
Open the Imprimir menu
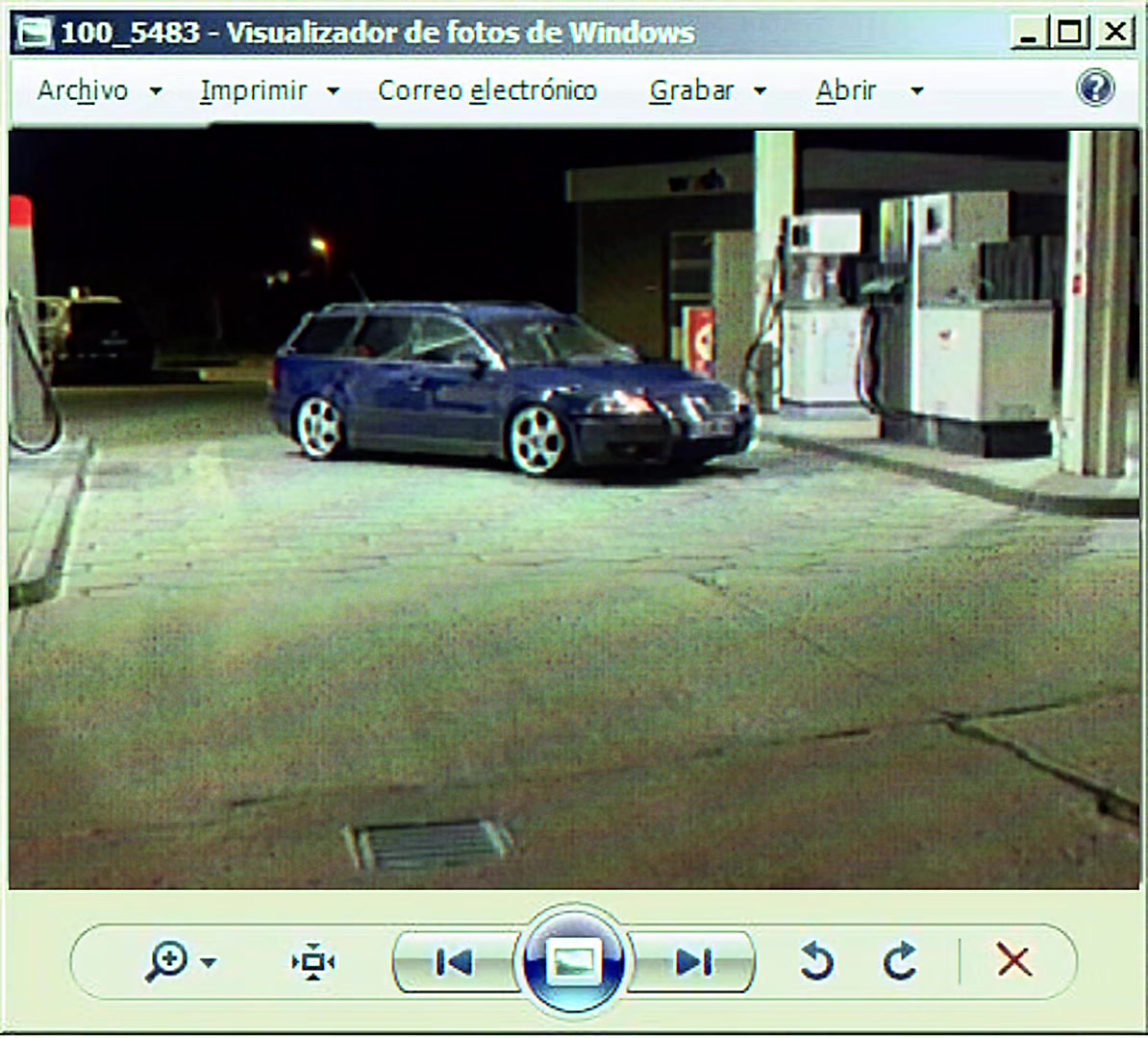253,90
